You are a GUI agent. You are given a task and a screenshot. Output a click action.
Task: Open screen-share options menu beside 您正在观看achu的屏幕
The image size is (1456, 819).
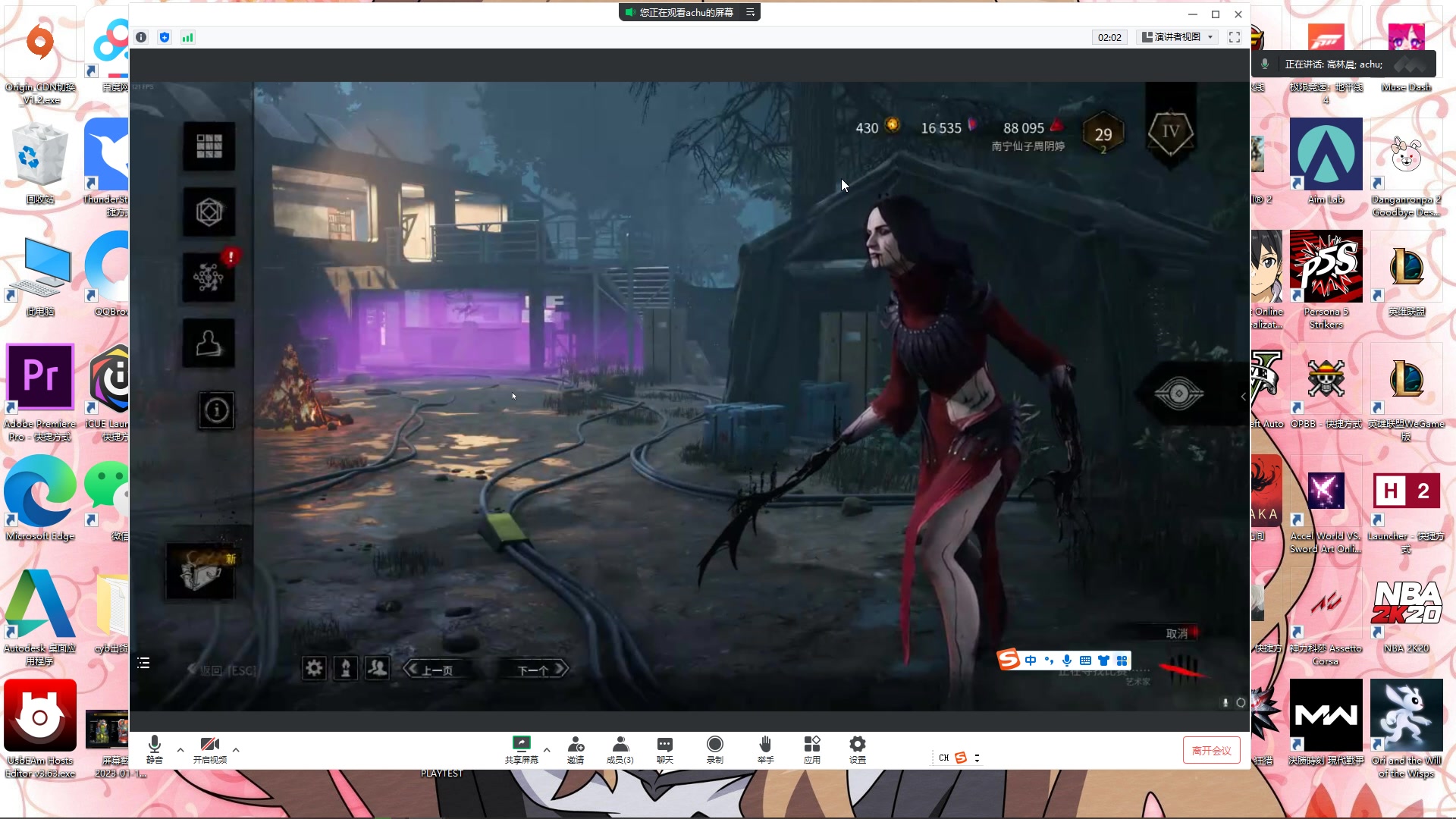750,12
